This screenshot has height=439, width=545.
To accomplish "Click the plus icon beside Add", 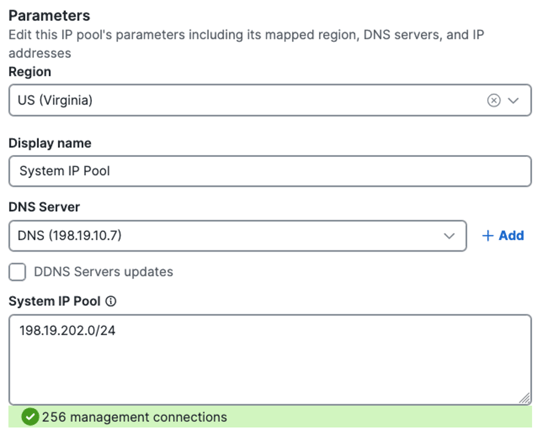I will pos(488,236).
